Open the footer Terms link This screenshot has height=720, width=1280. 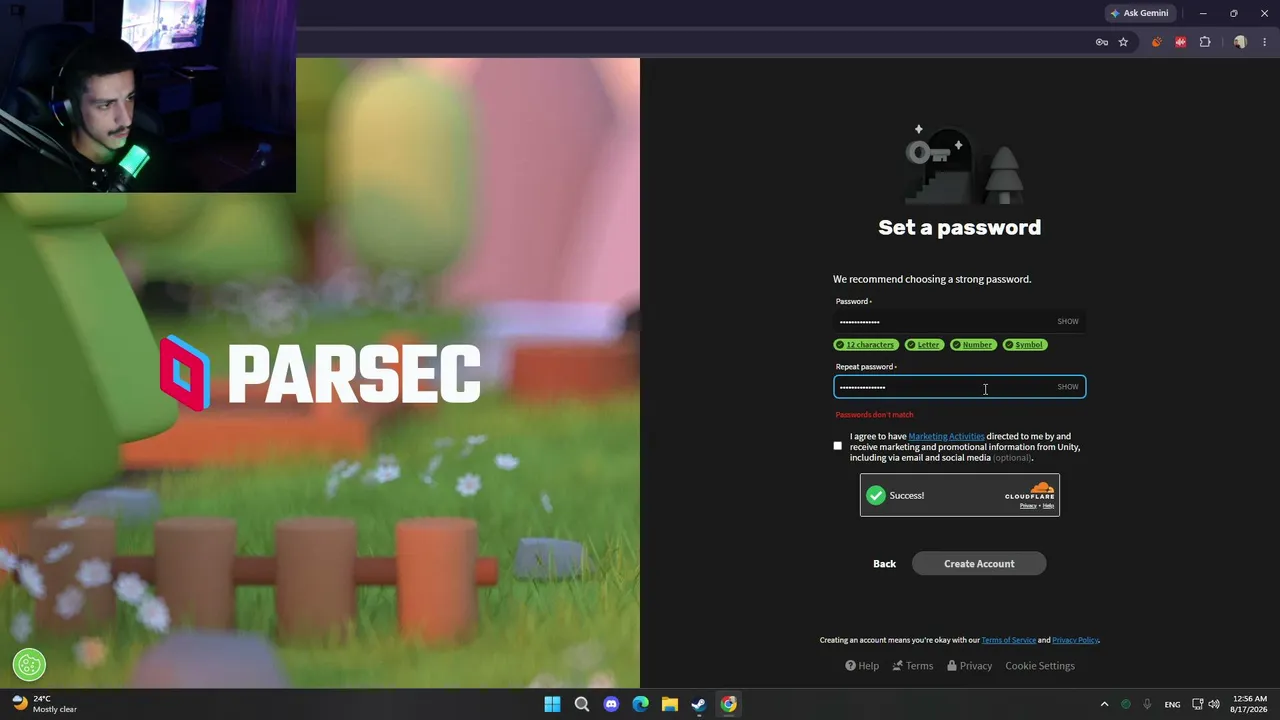pyautogui.click(x=913, y=666)
